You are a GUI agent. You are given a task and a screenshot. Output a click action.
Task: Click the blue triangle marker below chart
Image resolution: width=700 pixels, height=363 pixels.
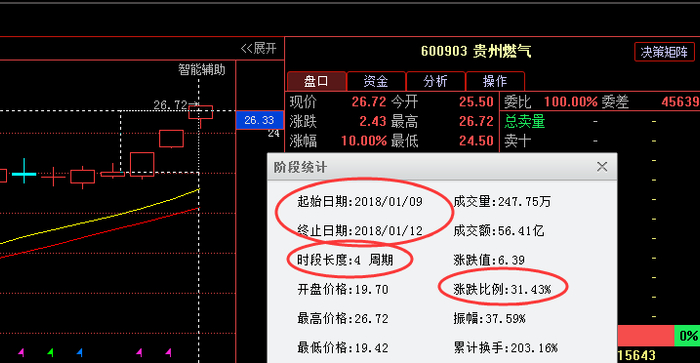point(79,353)
